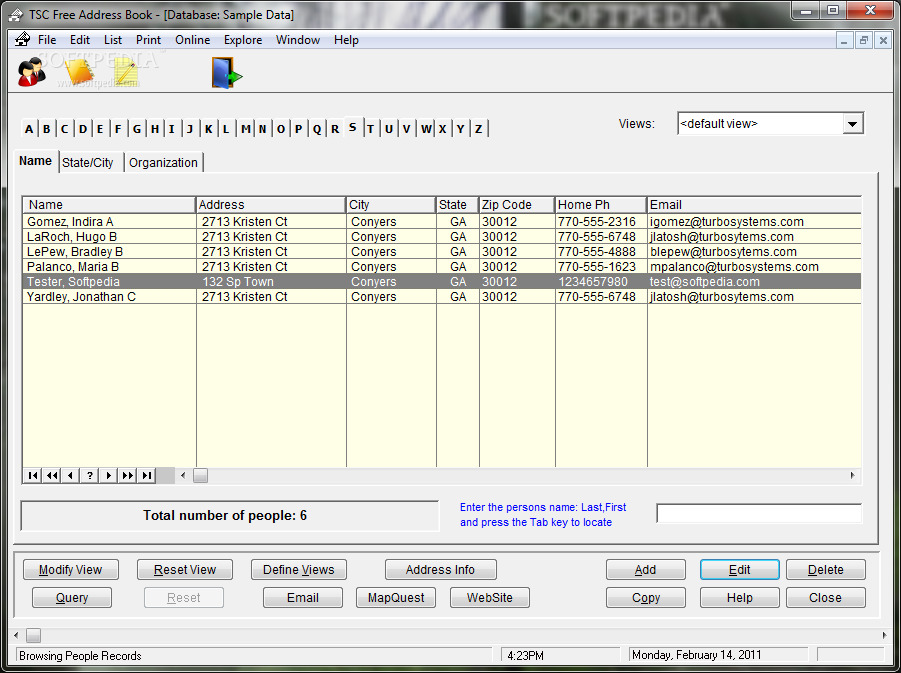Click the Add button
The height and width of the screenshot is (673, 901).
coord(645,570)
